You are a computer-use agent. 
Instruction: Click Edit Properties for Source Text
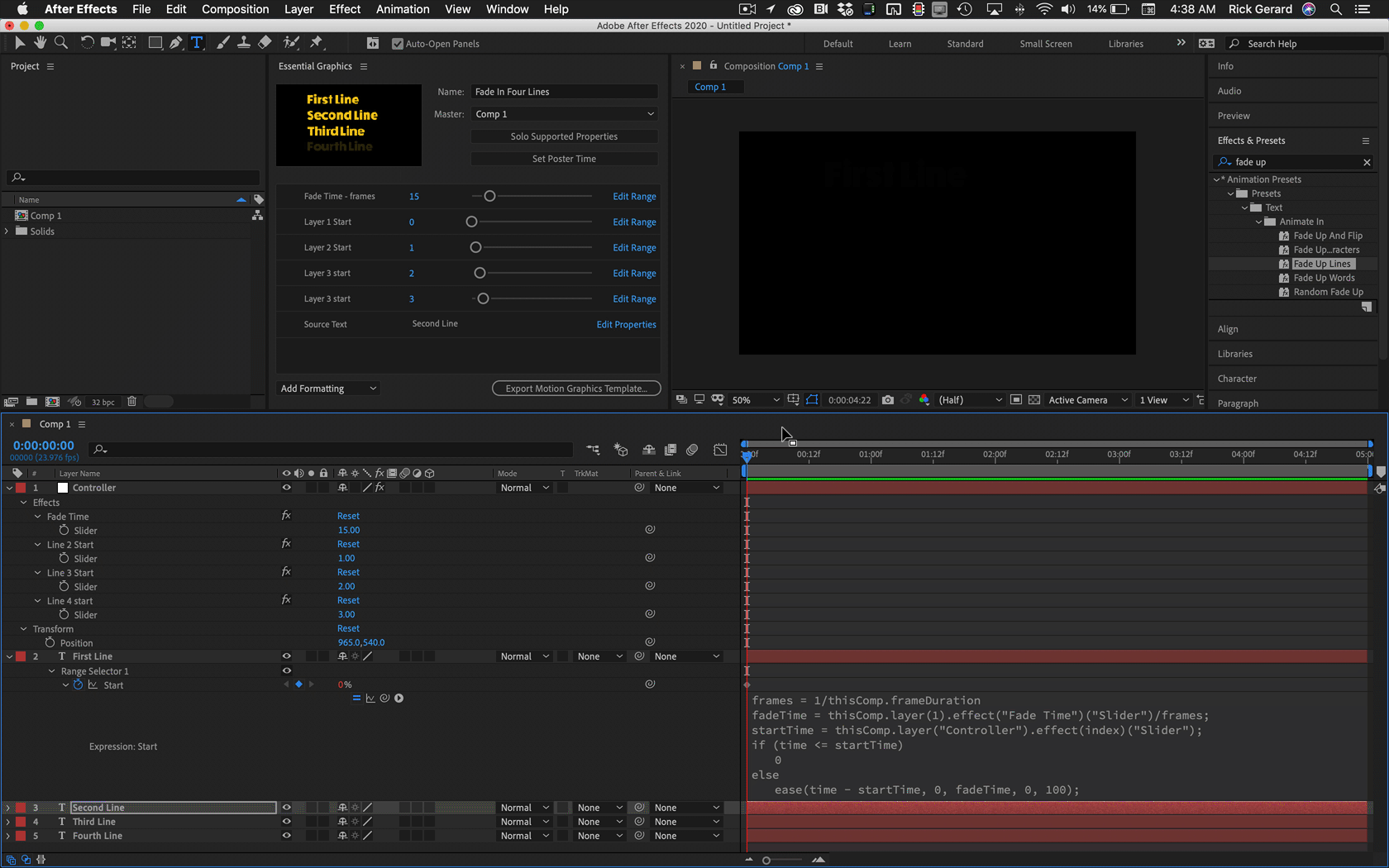pyautogui.click(x=627, y=325)
